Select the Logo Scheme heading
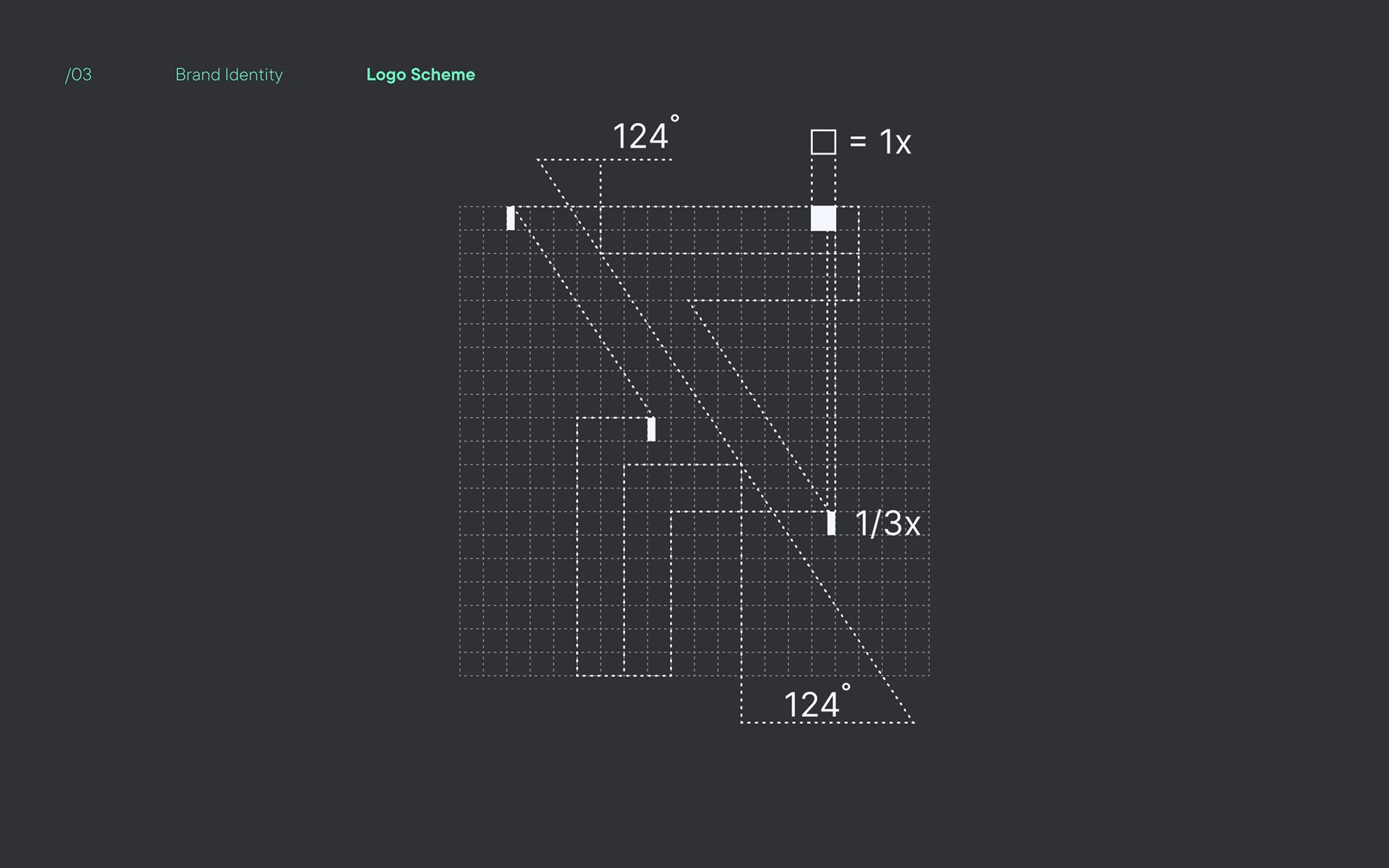This screenshot has height=868, width=1389. pyautogui.click(x=420, y=75)
